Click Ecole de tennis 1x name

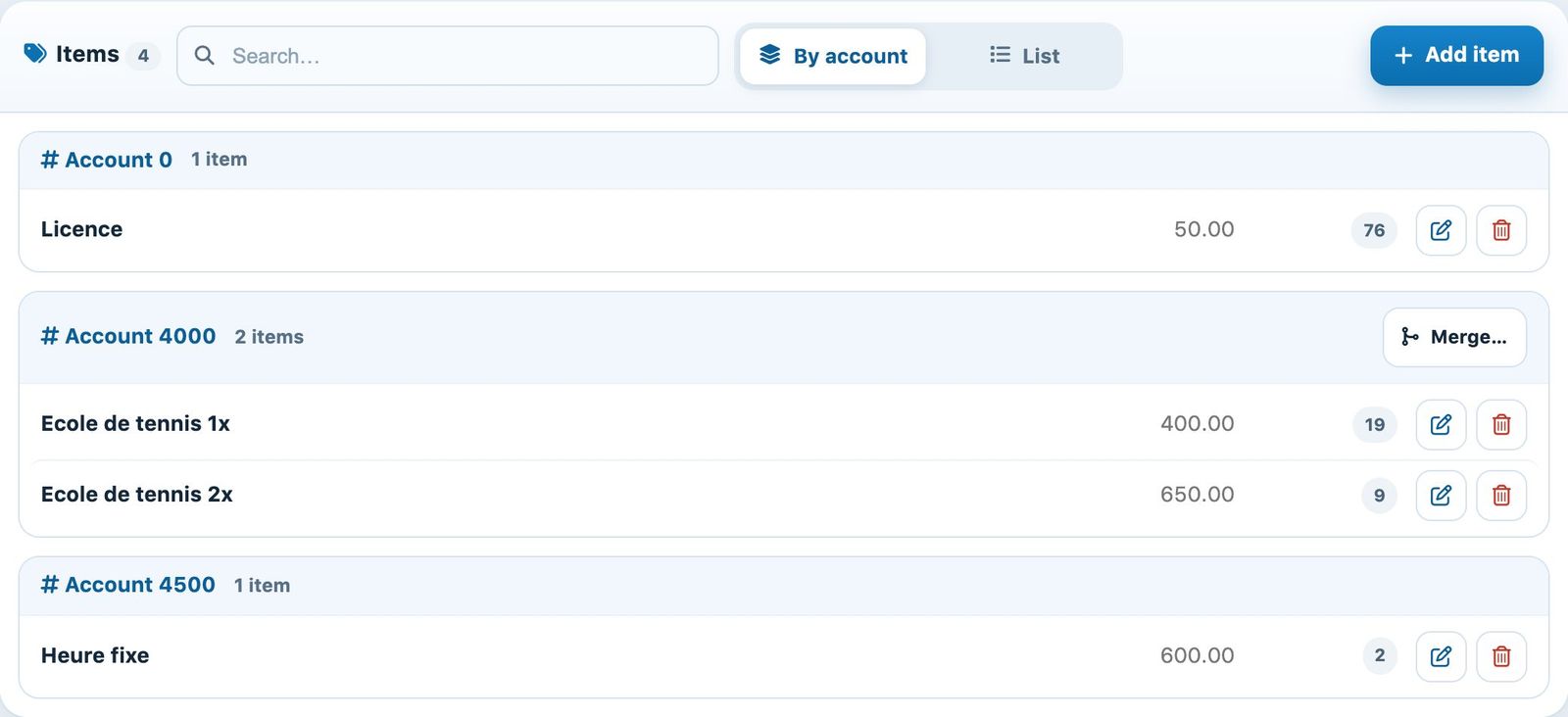tap(135, 423)
